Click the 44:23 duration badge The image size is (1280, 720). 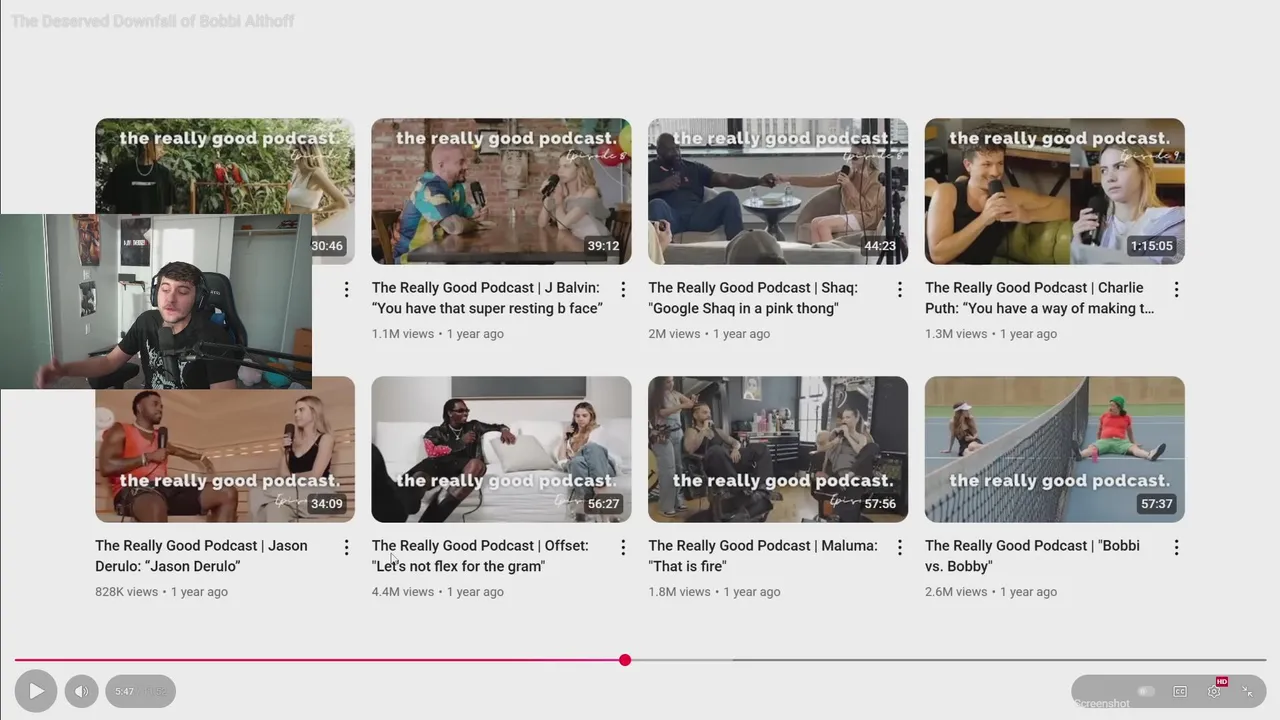(x=880, y=246)
